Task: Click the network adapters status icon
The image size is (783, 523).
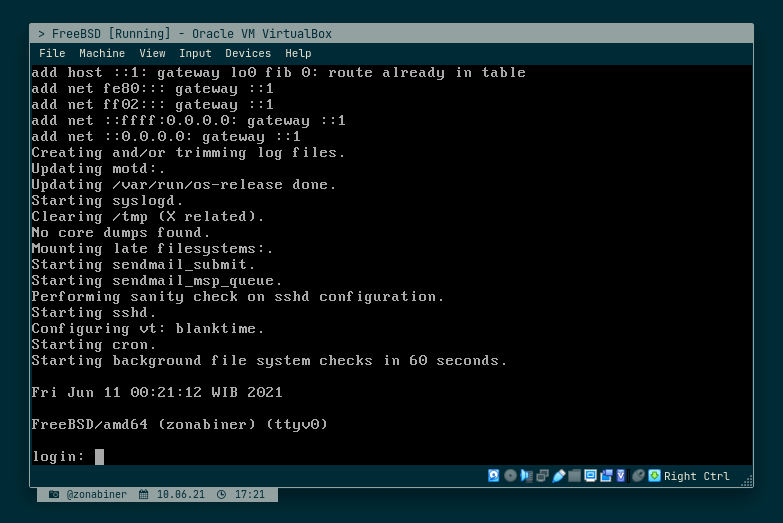Action: click(x=542, y=476)
